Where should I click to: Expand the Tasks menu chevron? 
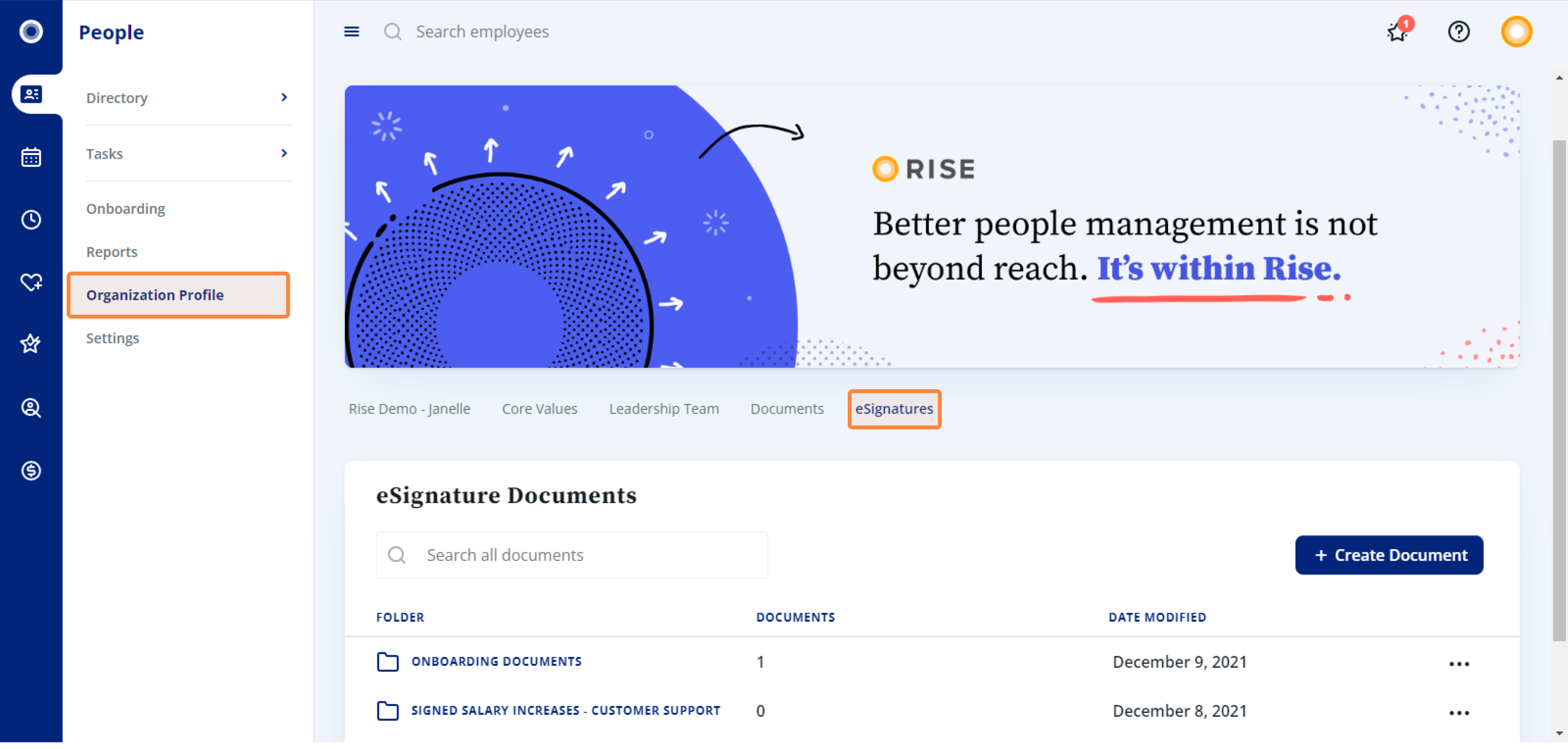[284, 153]
